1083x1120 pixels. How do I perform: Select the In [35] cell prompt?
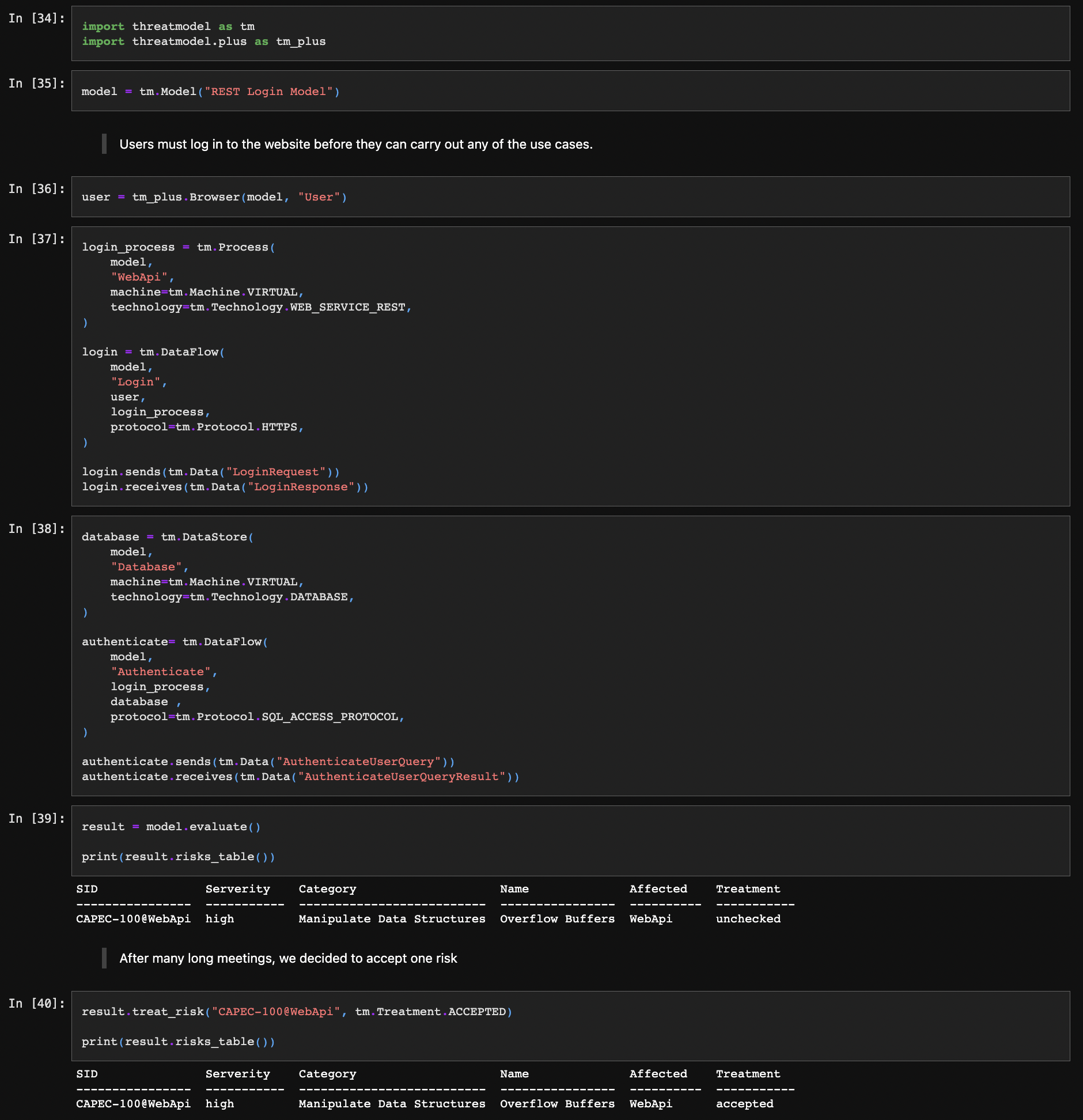tap(36, 84)
